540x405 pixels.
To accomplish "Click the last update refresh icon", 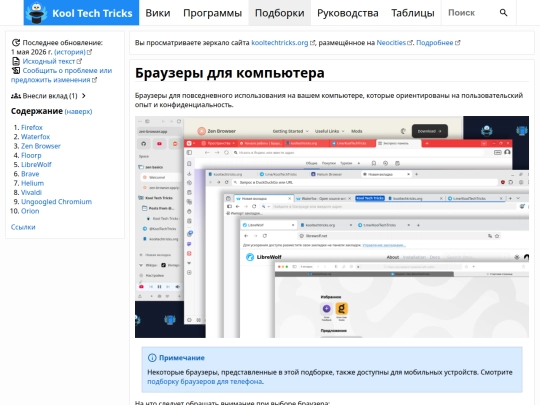I will (x=16, y=43).
